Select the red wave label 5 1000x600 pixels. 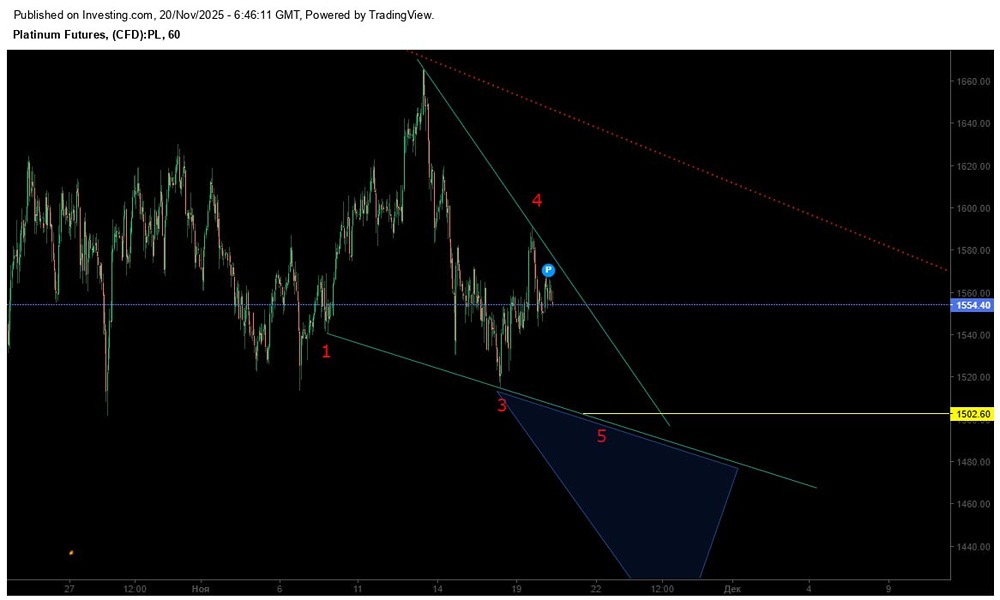coord(601,436)
